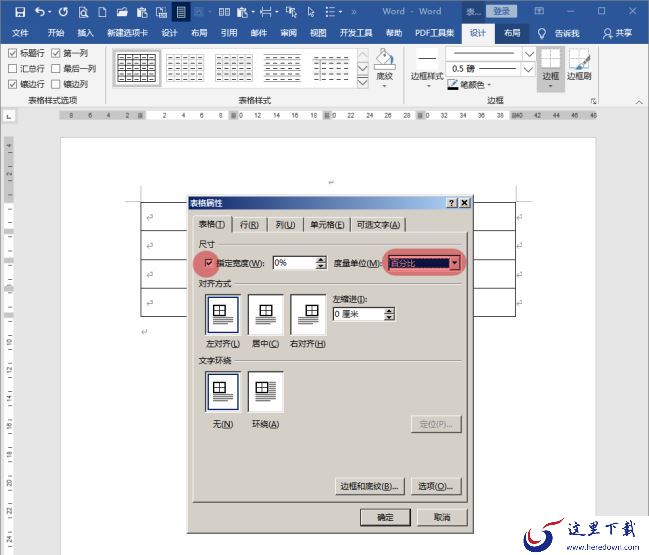Switch to the Row (行) dialog tab

tap(249, 225)
